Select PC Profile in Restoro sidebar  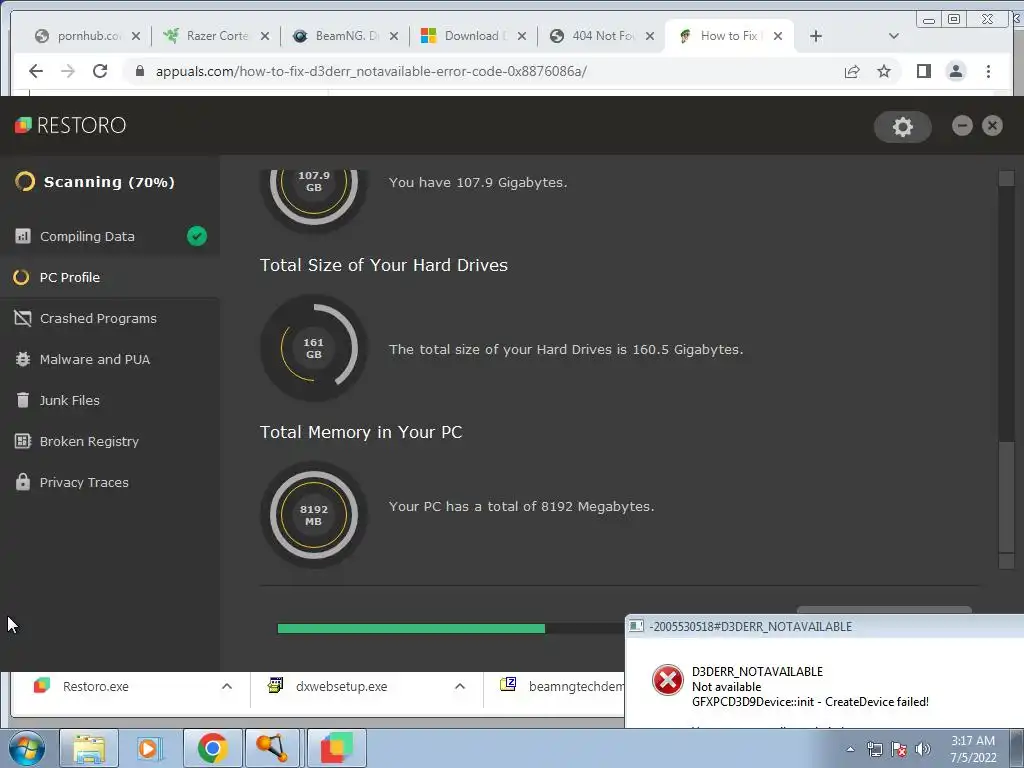pos(110,278)
